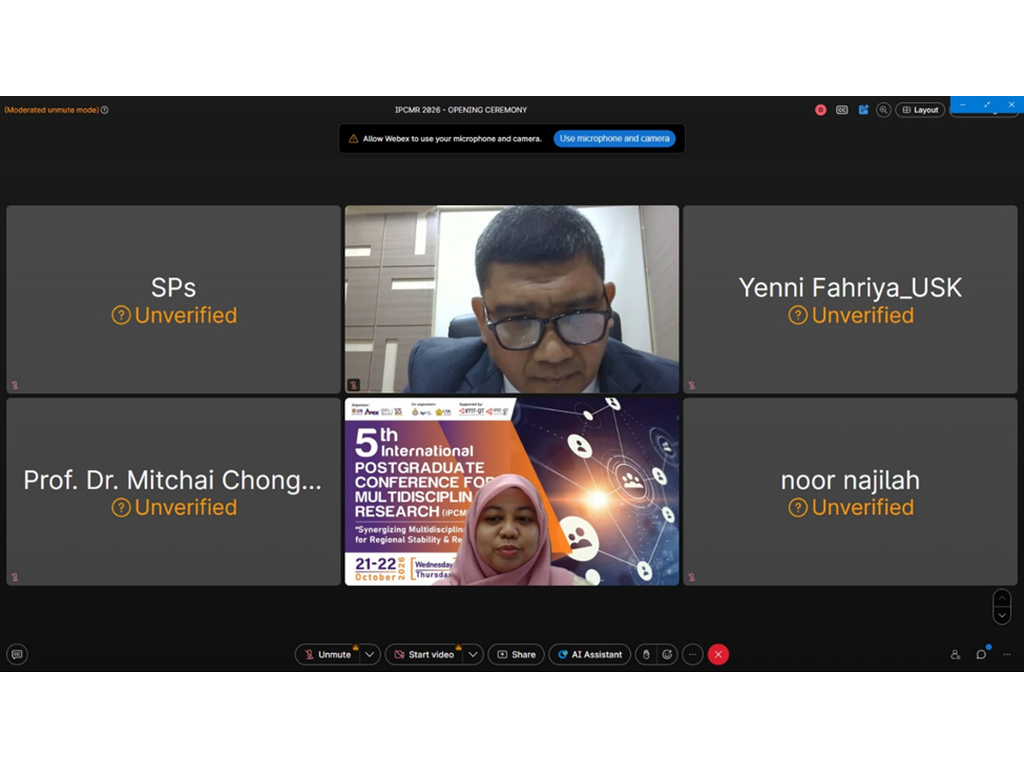
Task: Click the muted mic icon on noor najilah tile
Action: pyautogui.click(x=692, y=577)
